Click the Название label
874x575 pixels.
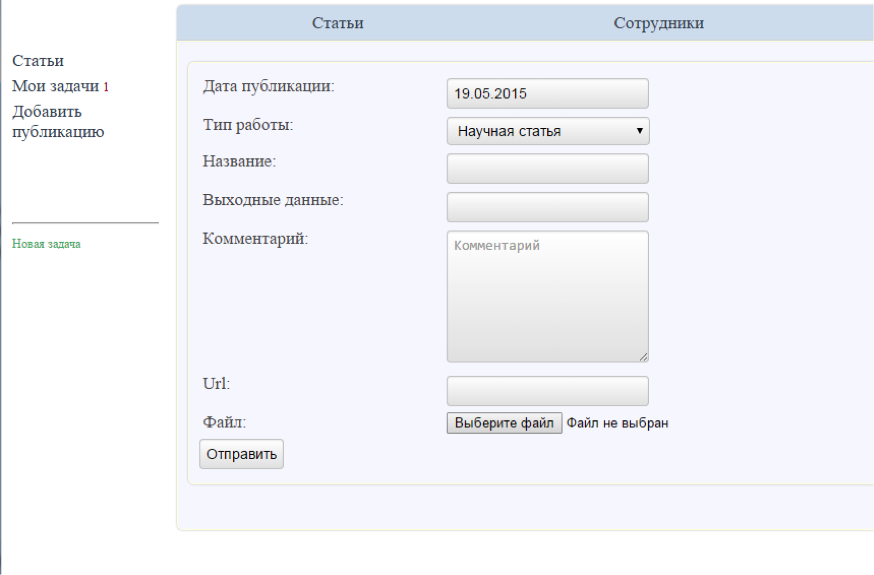click(239, 161)
